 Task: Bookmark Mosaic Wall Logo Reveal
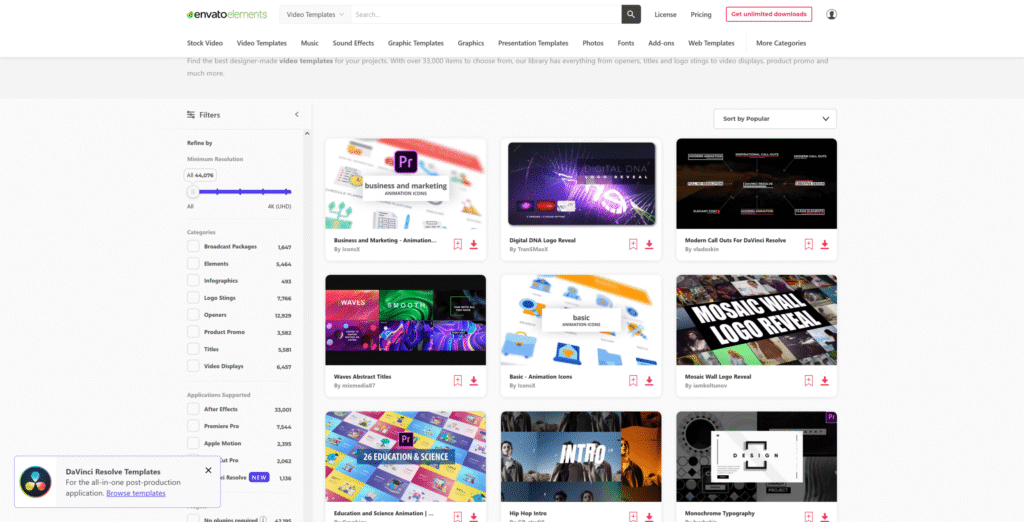click(x=808, y=381)
